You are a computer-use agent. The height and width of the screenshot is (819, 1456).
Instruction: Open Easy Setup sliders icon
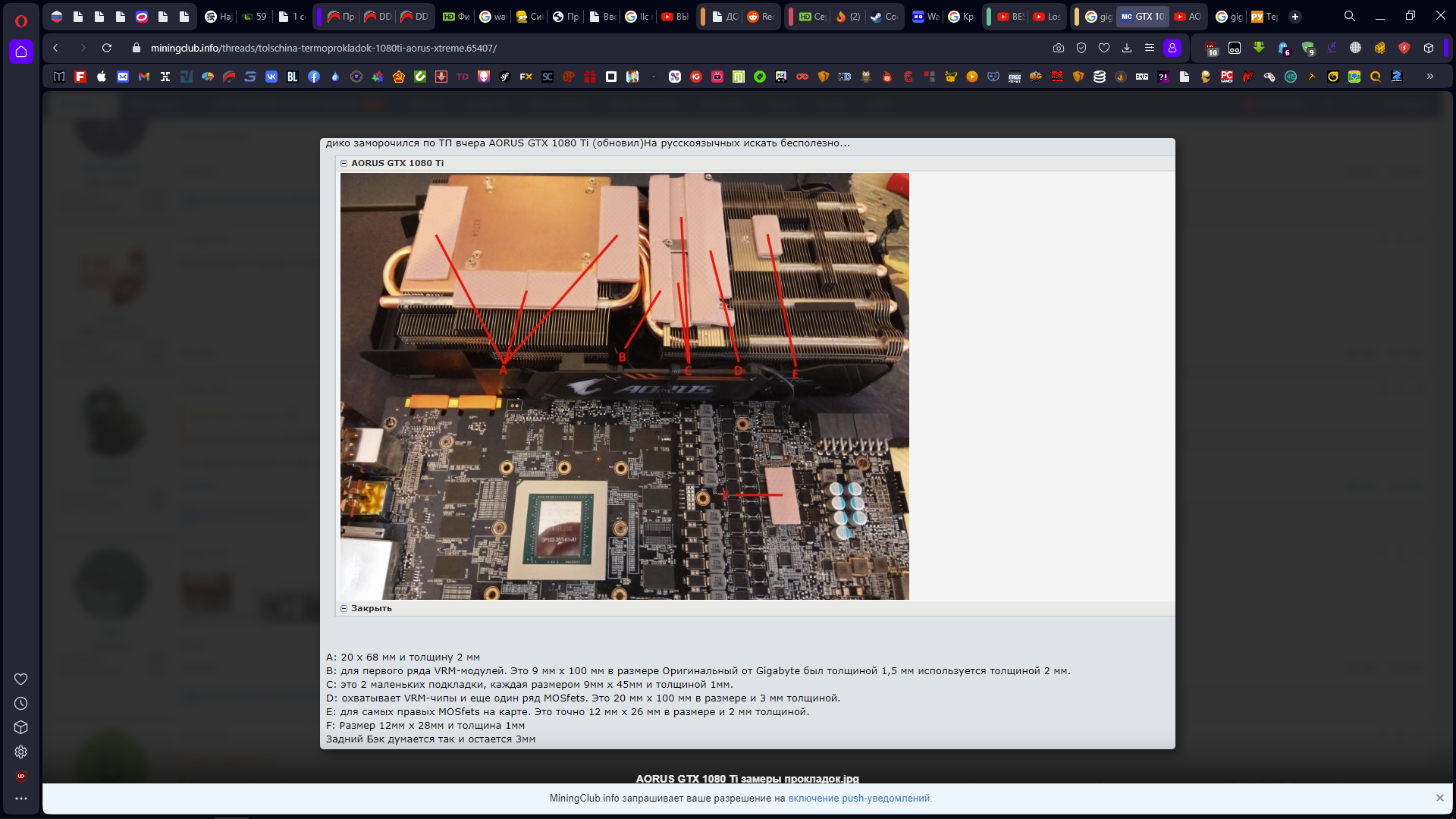point(1150,48)
